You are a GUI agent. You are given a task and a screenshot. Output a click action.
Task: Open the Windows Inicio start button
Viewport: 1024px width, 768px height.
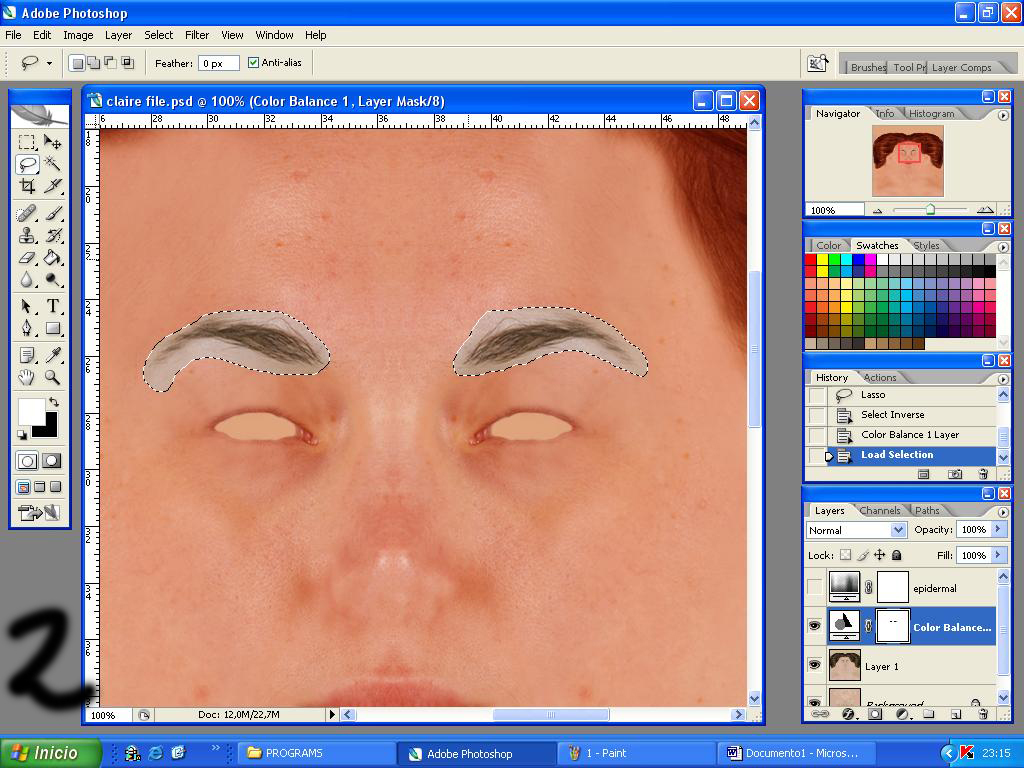(51, 753)
